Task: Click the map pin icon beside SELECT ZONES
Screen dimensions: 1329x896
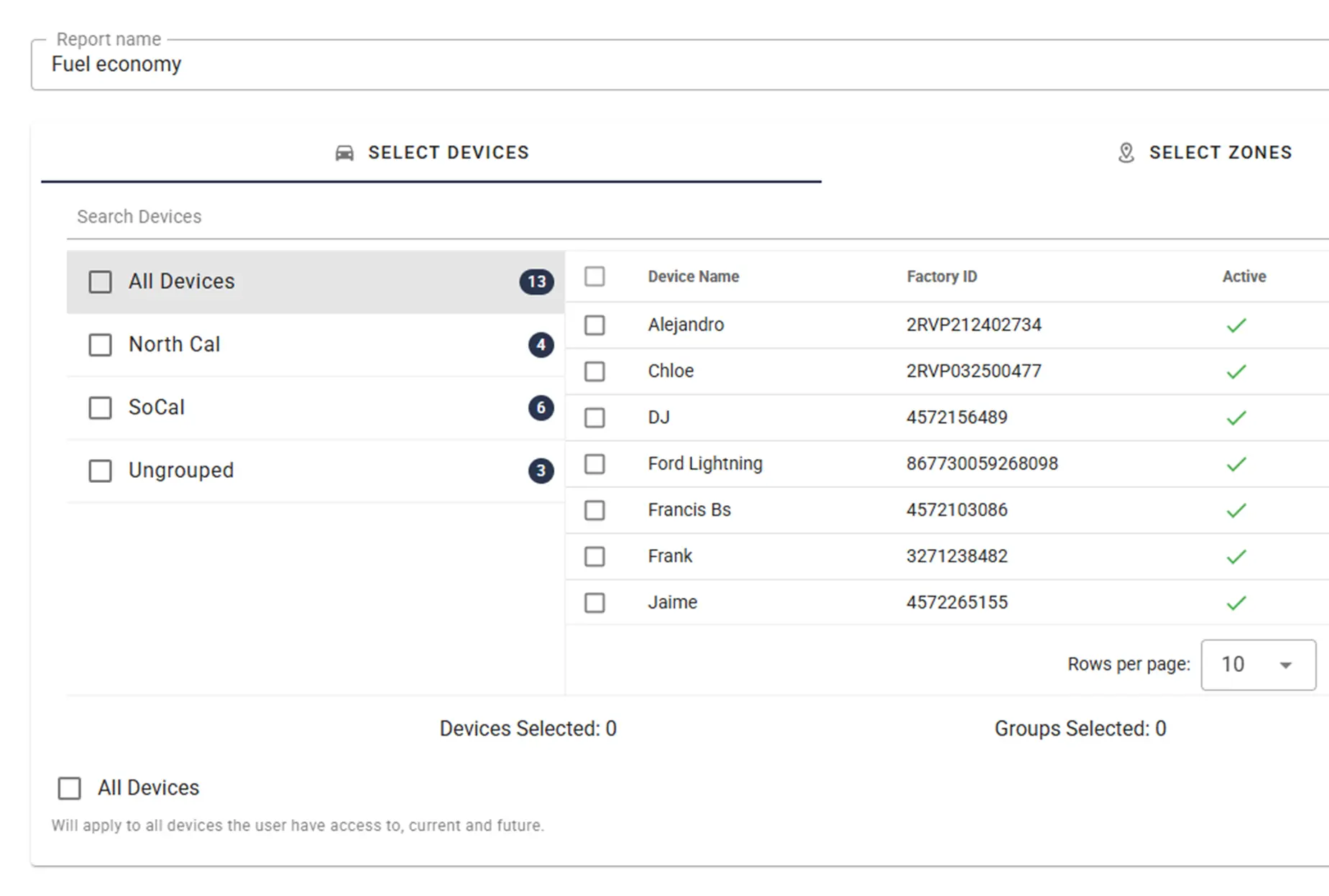Action: [1125, 152]
